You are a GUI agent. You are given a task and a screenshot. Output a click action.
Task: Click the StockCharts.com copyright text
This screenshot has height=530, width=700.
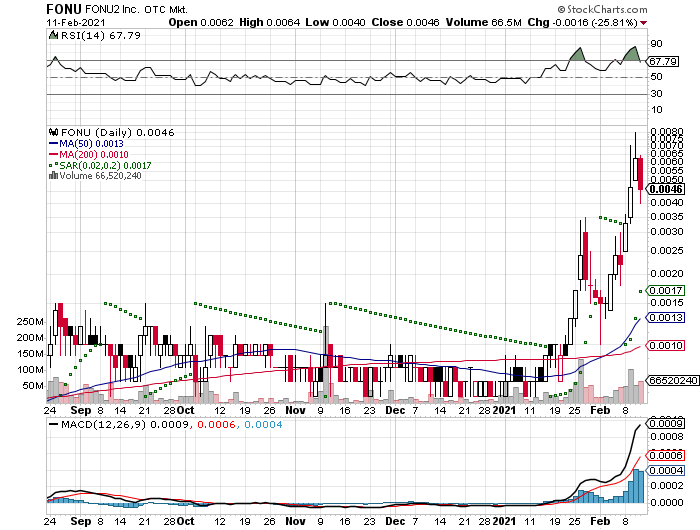602,9
